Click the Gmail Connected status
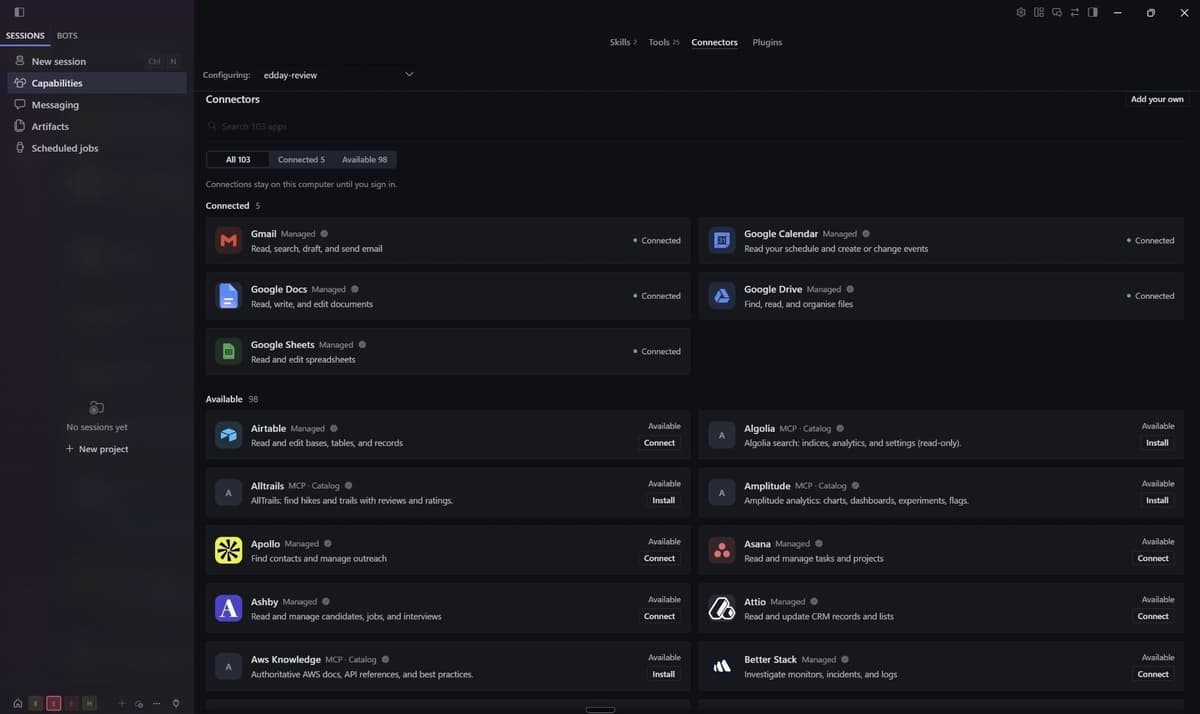The image size is (1200, 714). click(x=657, y=241)
